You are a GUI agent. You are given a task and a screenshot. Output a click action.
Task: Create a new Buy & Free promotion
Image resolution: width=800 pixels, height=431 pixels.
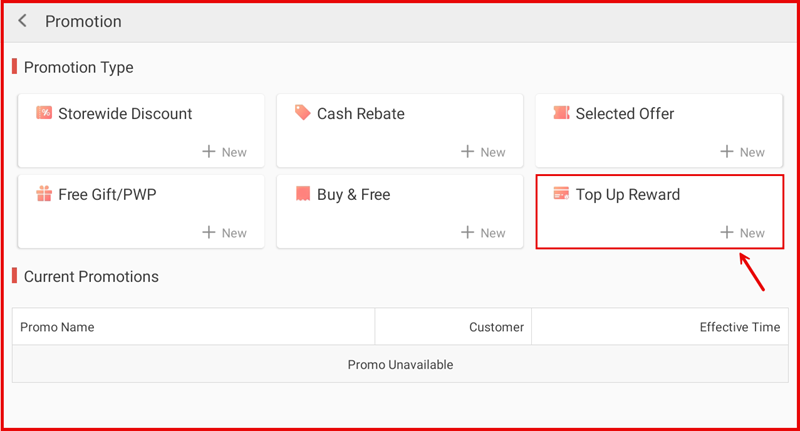click(x=483, y=233)
